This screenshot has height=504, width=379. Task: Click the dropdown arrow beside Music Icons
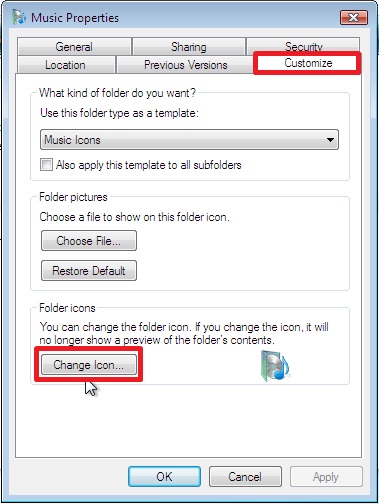[330, 140]
